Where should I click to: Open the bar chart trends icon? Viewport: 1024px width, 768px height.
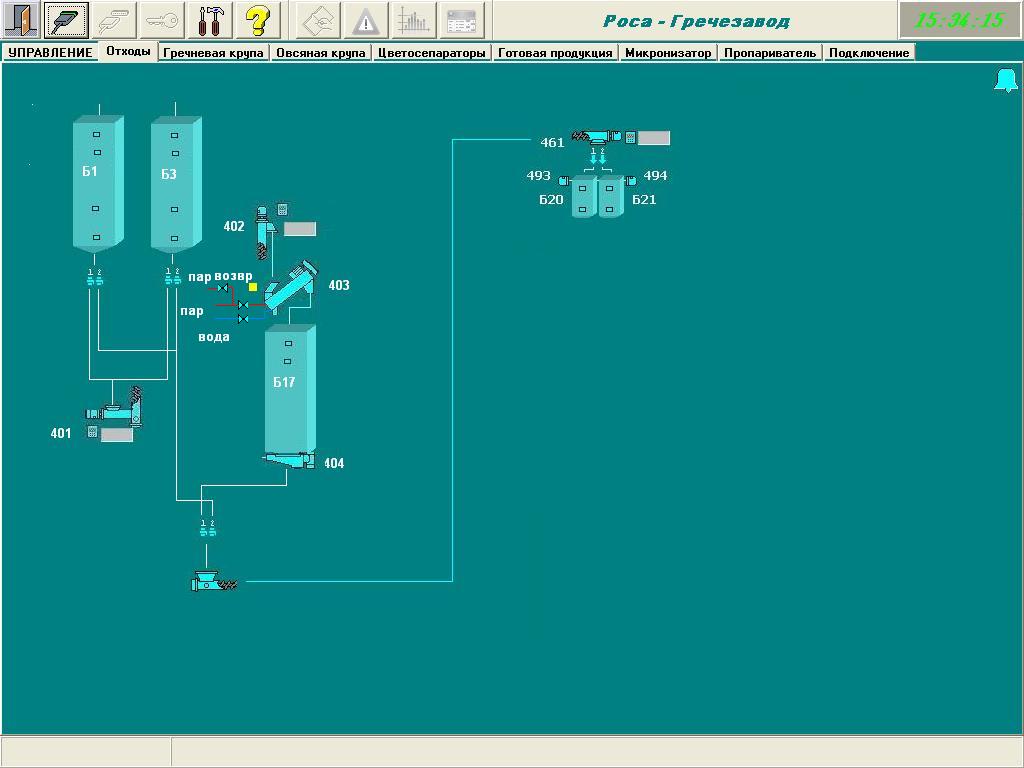[x=413, y=20]
